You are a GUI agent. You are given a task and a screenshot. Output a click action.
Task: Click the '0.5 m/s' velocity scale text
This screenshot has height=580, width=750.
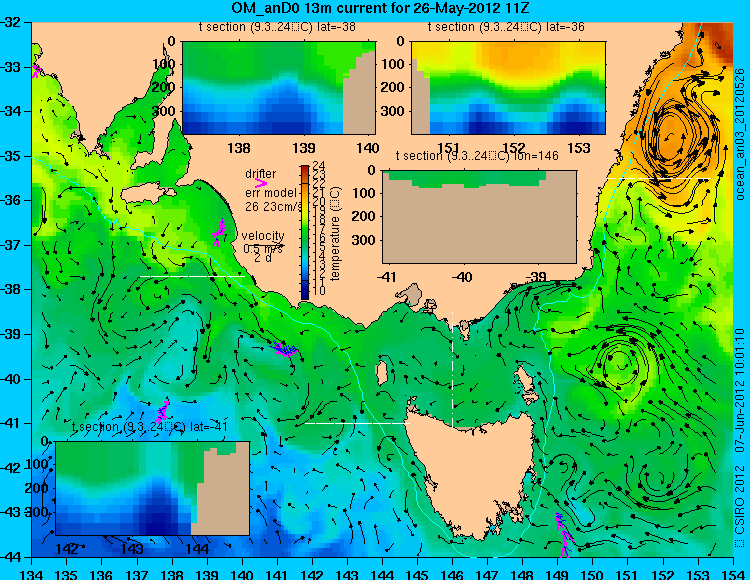(x=263, y=249)
